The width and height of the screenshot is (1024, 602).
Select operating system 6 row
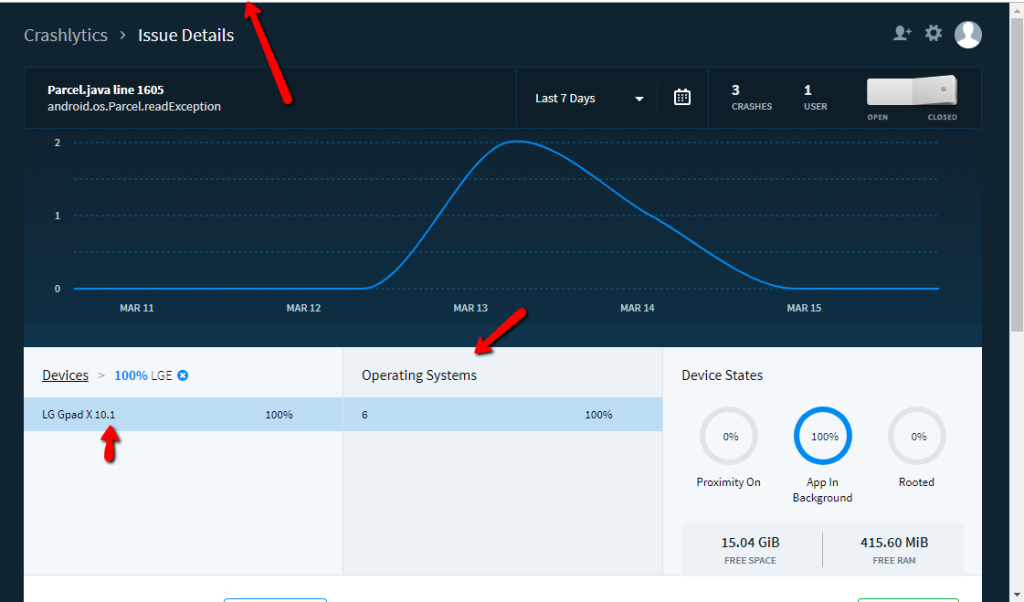click(x=502, y=414)
